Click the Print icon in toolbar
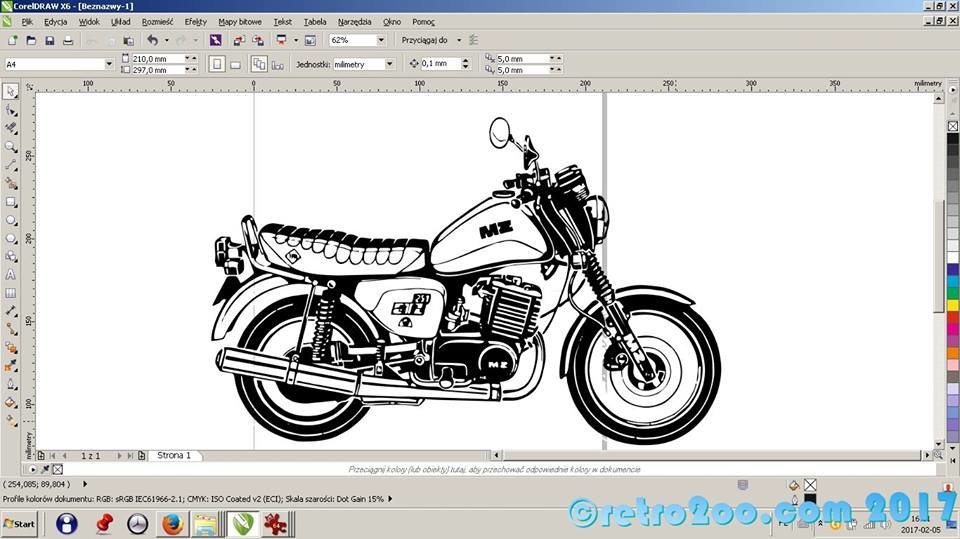 click(68, 40)
